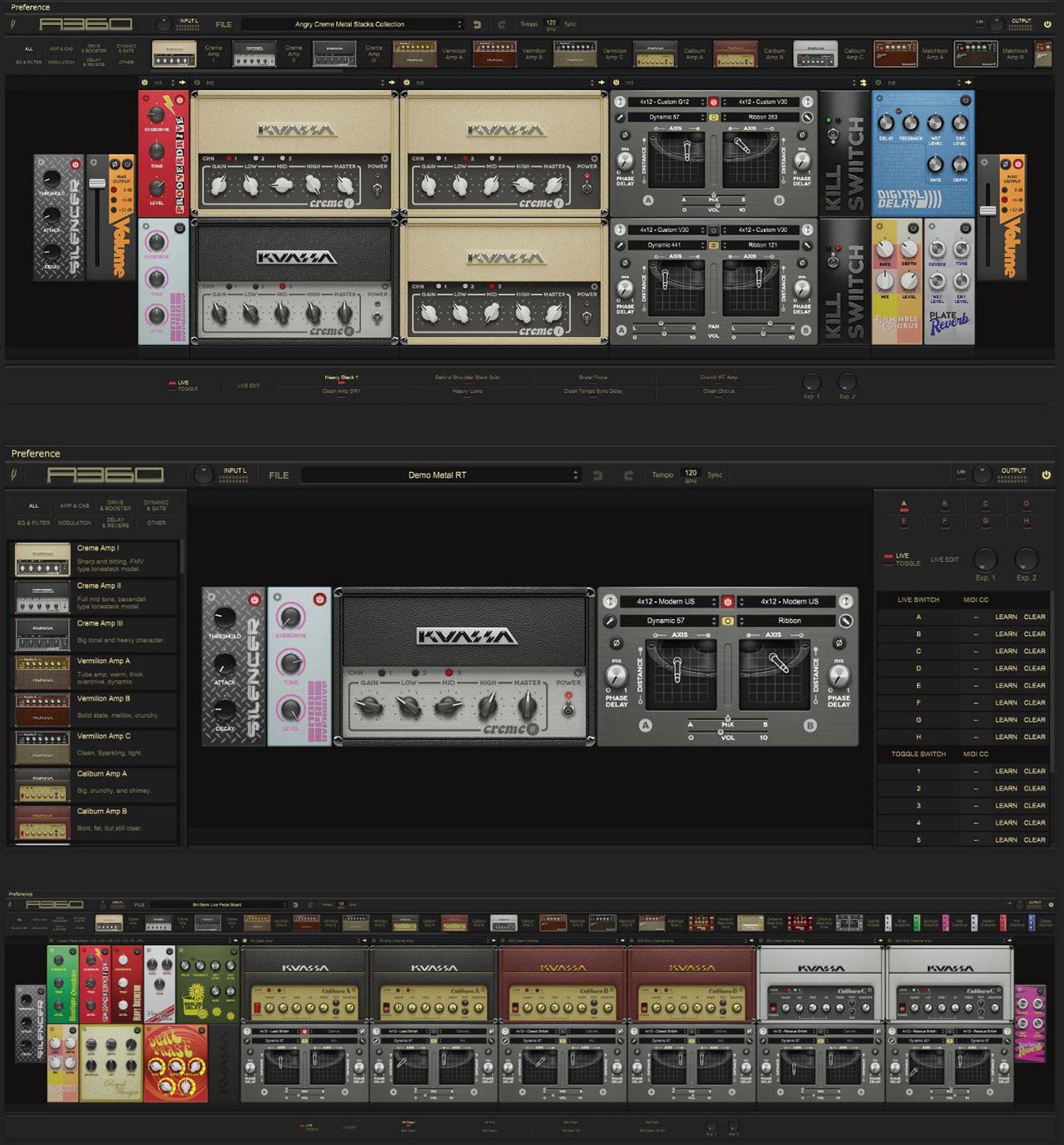This screenshot has width=1064, height=1145.
Task: Open Preference menu in Demo Metal RT window
Action: (x=35, y=453)
